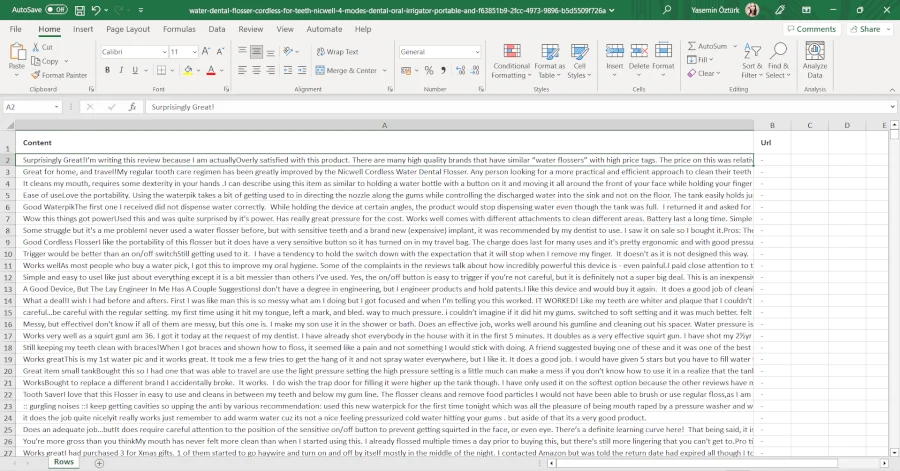Open Fill Color dropdown arrow
The height and width of the screenshot is (471, 900).
click(x=199, y=71)
